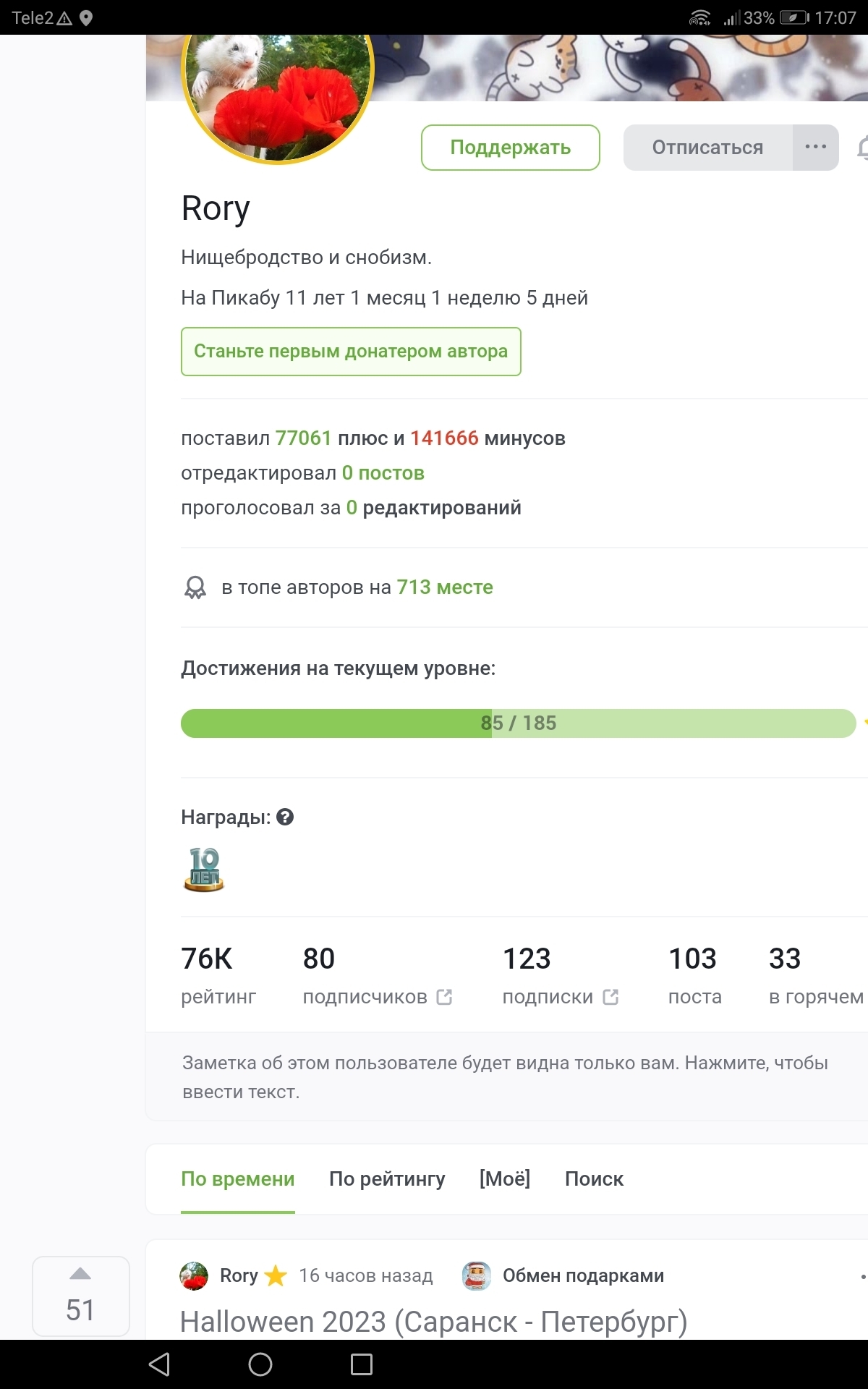Open the three-dots menu beside Отписаться
The width and height of the screenshot is (868, 1389).
coord(815,148)
